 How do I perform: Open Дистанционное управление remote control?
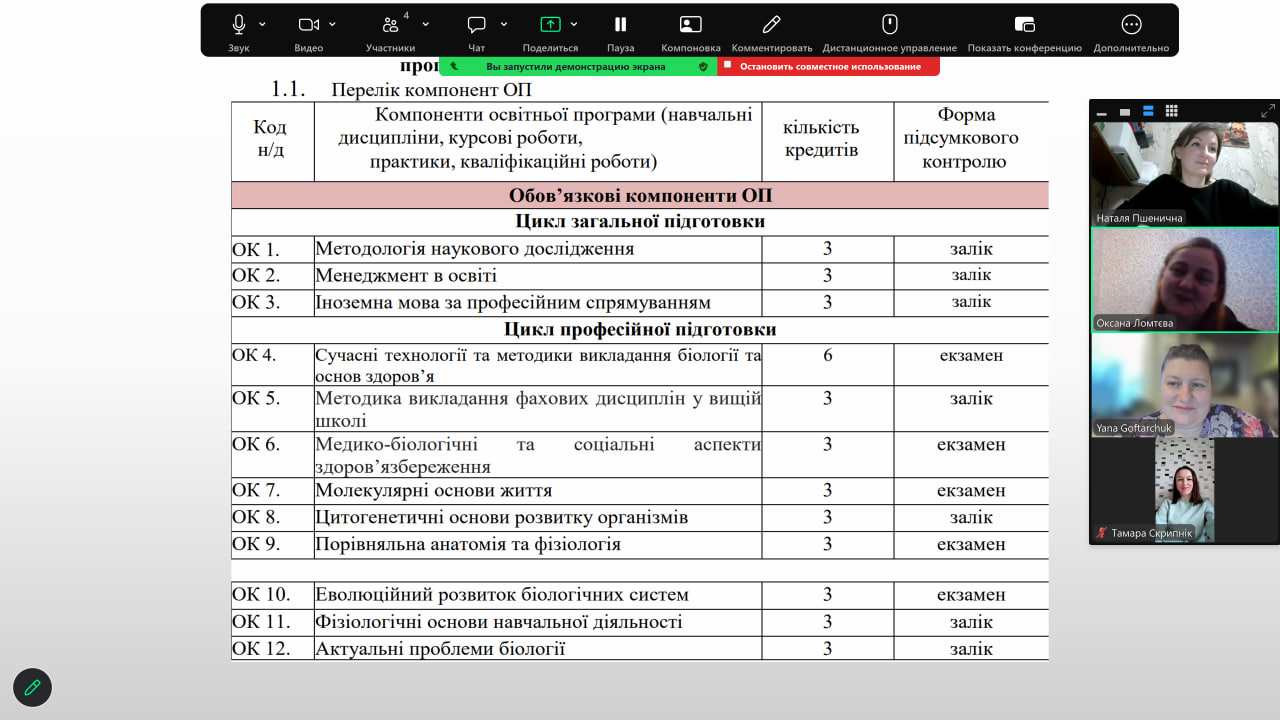point(889,25)
